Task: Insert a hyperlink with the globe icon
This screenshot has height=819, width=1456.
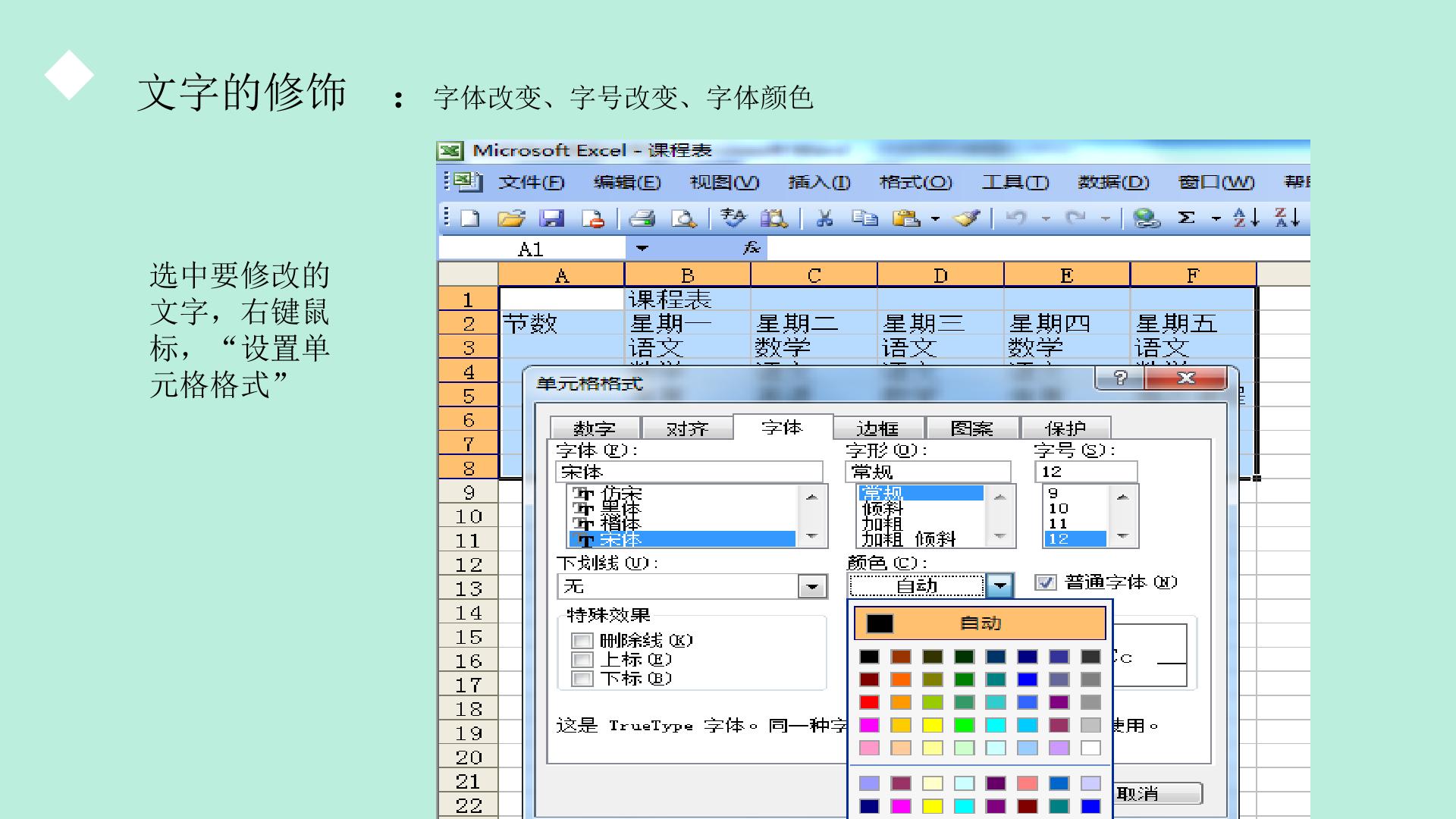Action: point(1147,218)
